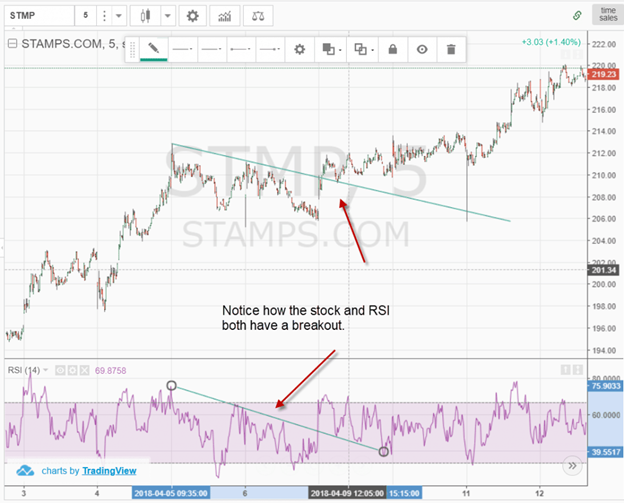Open the visual order layers dropdown
624x503 pixels.
331,49
